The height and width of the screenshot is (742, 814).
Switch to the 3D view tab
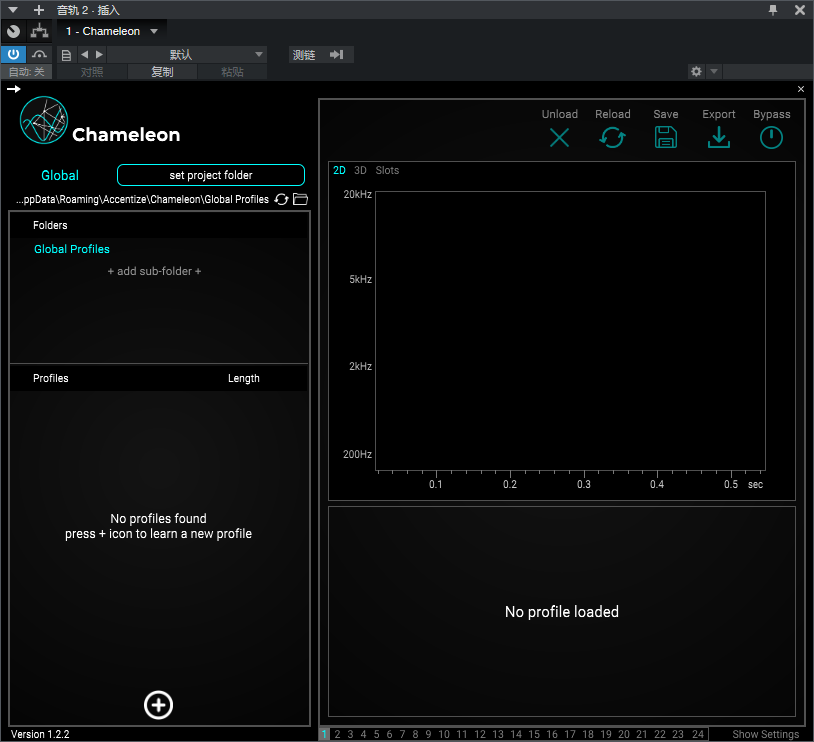(360, 170)
